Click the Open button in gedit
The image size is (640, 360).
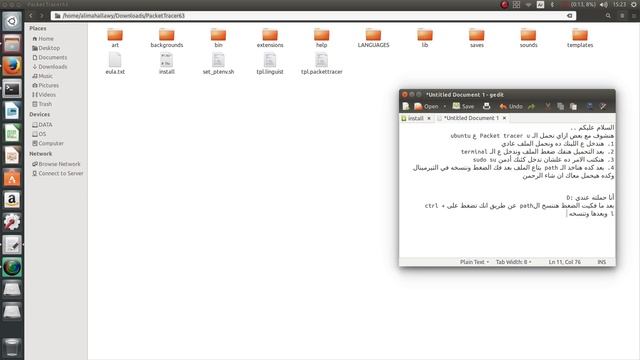coord(426,106)
